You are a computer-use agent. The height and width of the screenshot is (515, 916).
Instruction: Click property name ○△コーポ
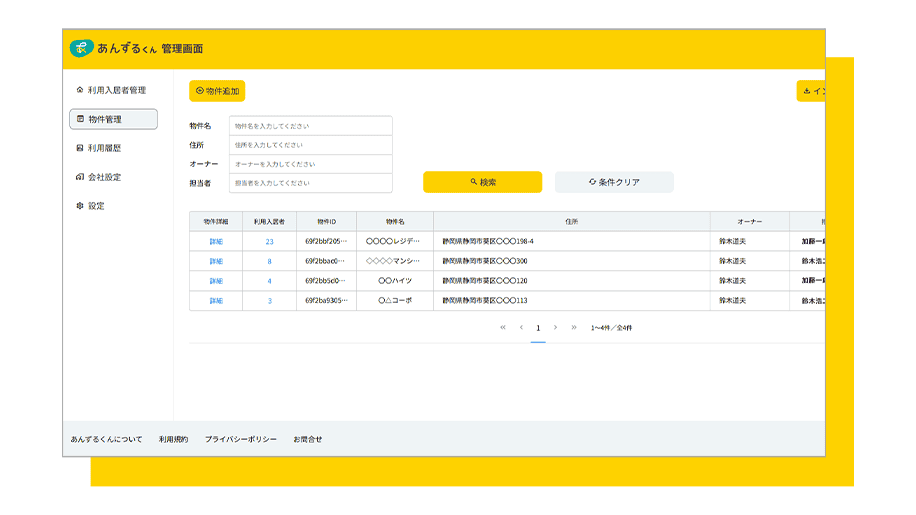pos(395,301)
